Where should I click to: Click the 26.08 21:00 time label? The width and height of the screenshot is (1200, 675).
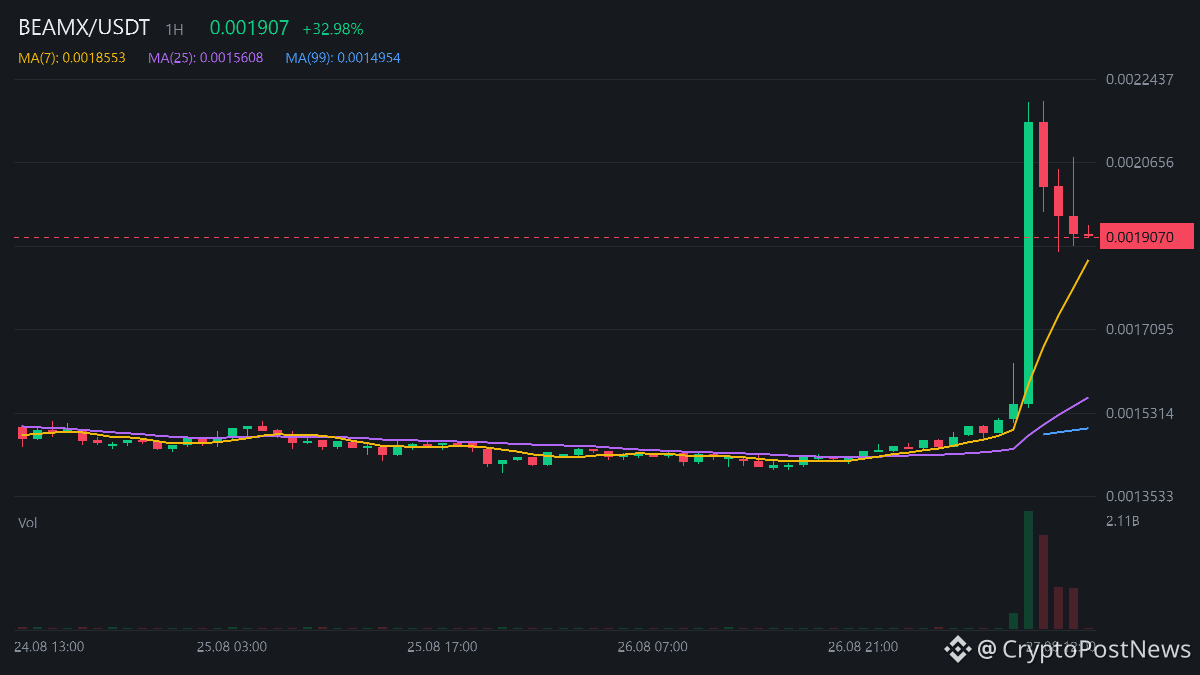coord(863,647)
